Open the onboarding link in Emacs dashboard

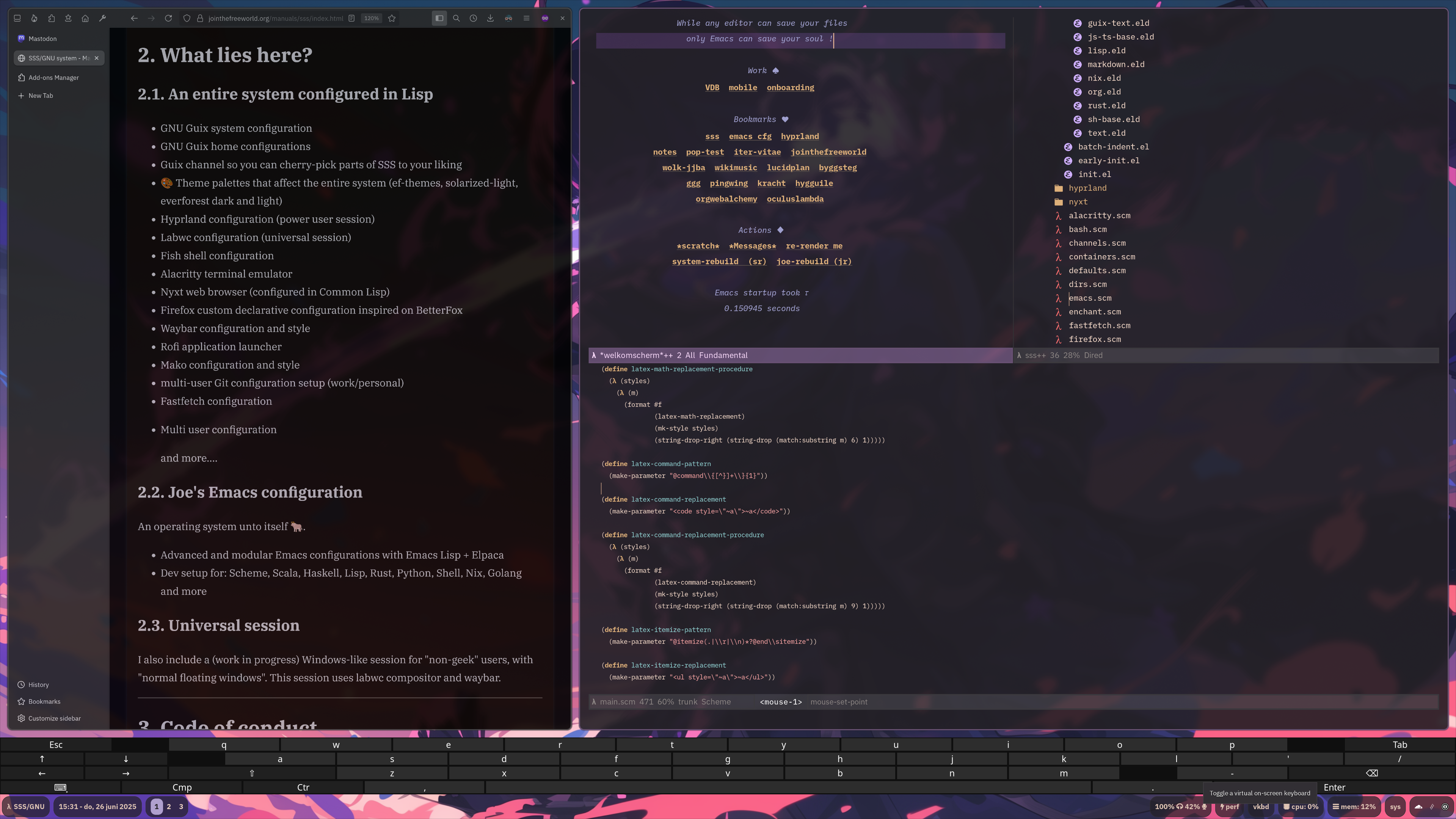[x=790, y=87]
